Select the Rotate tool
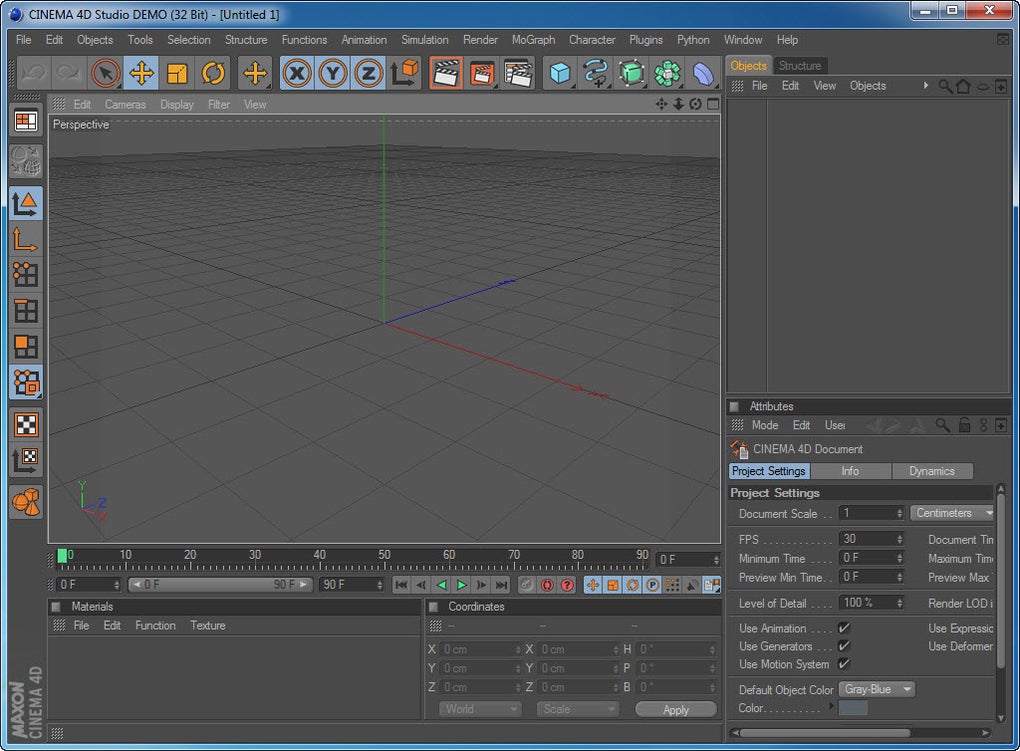 pos(213,73)
